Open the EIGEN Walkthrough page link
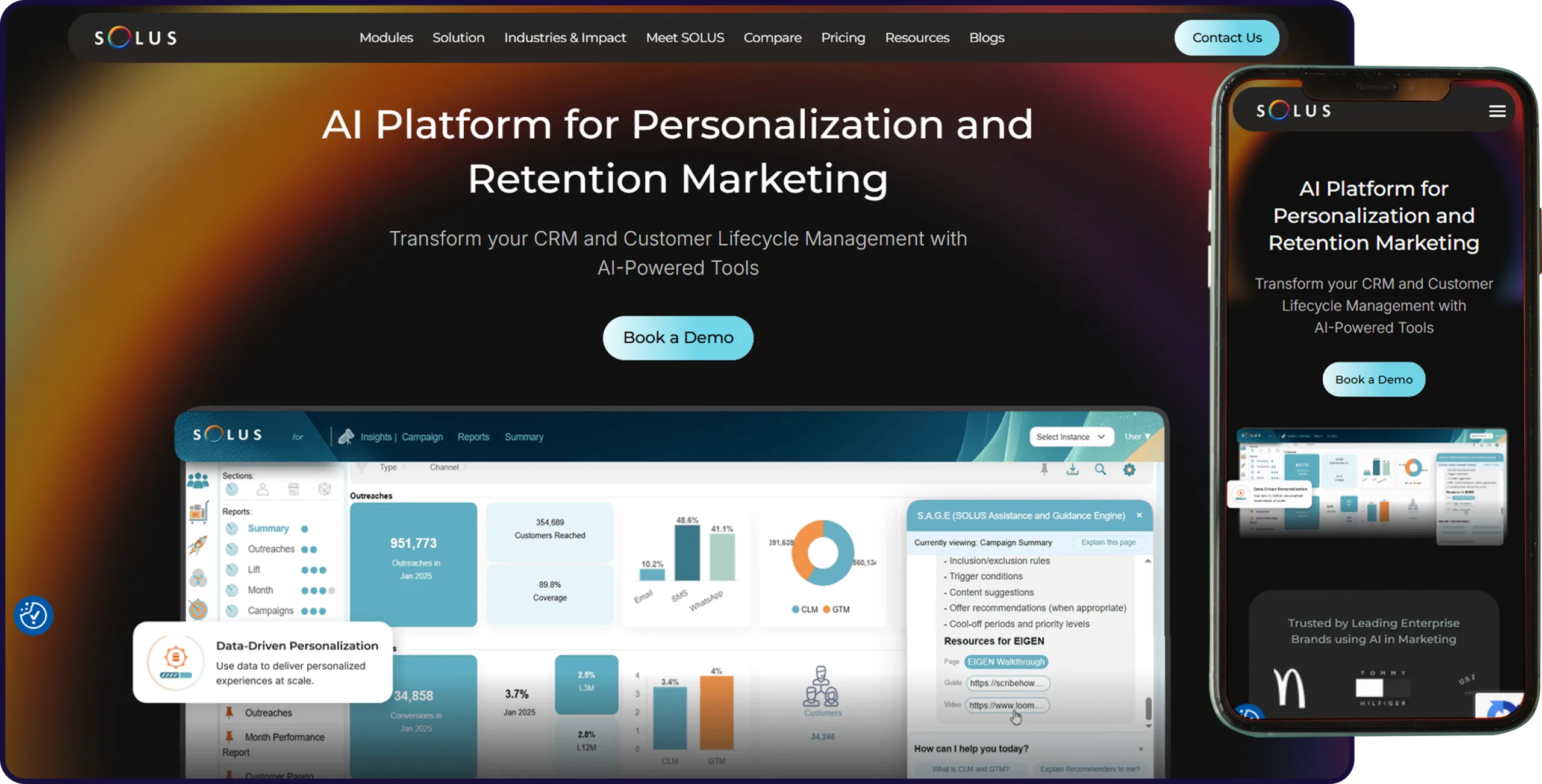 point(1006,662)
